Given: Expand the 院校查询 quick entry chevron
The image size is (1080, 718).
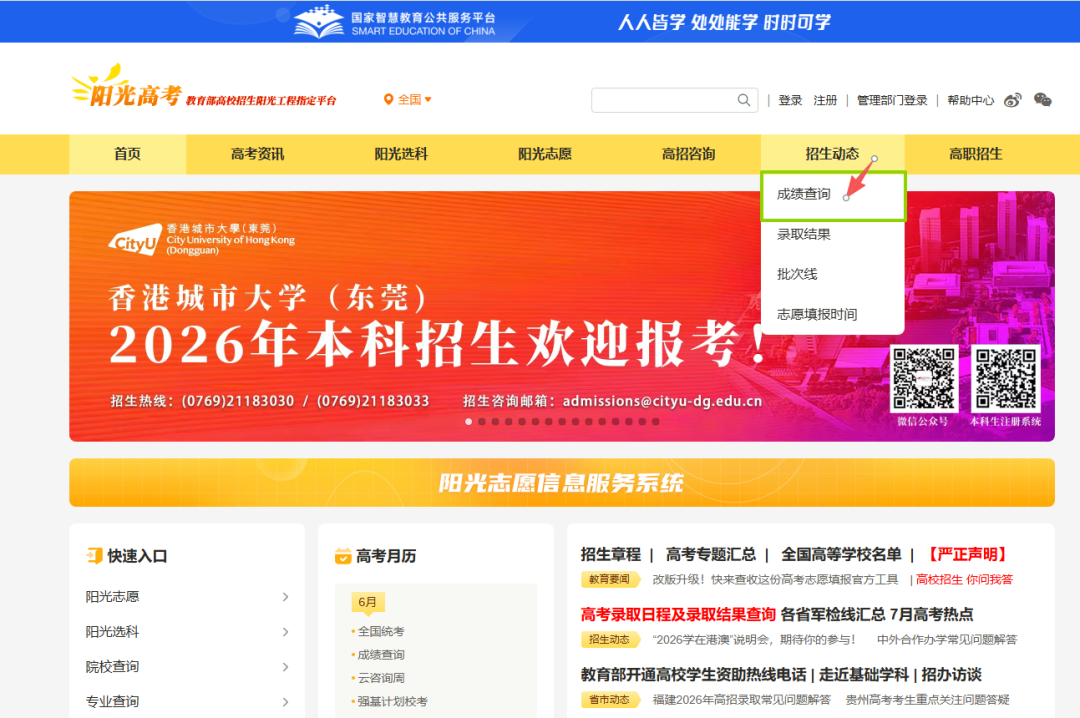Looking at the screenshot, I should 285,667.
